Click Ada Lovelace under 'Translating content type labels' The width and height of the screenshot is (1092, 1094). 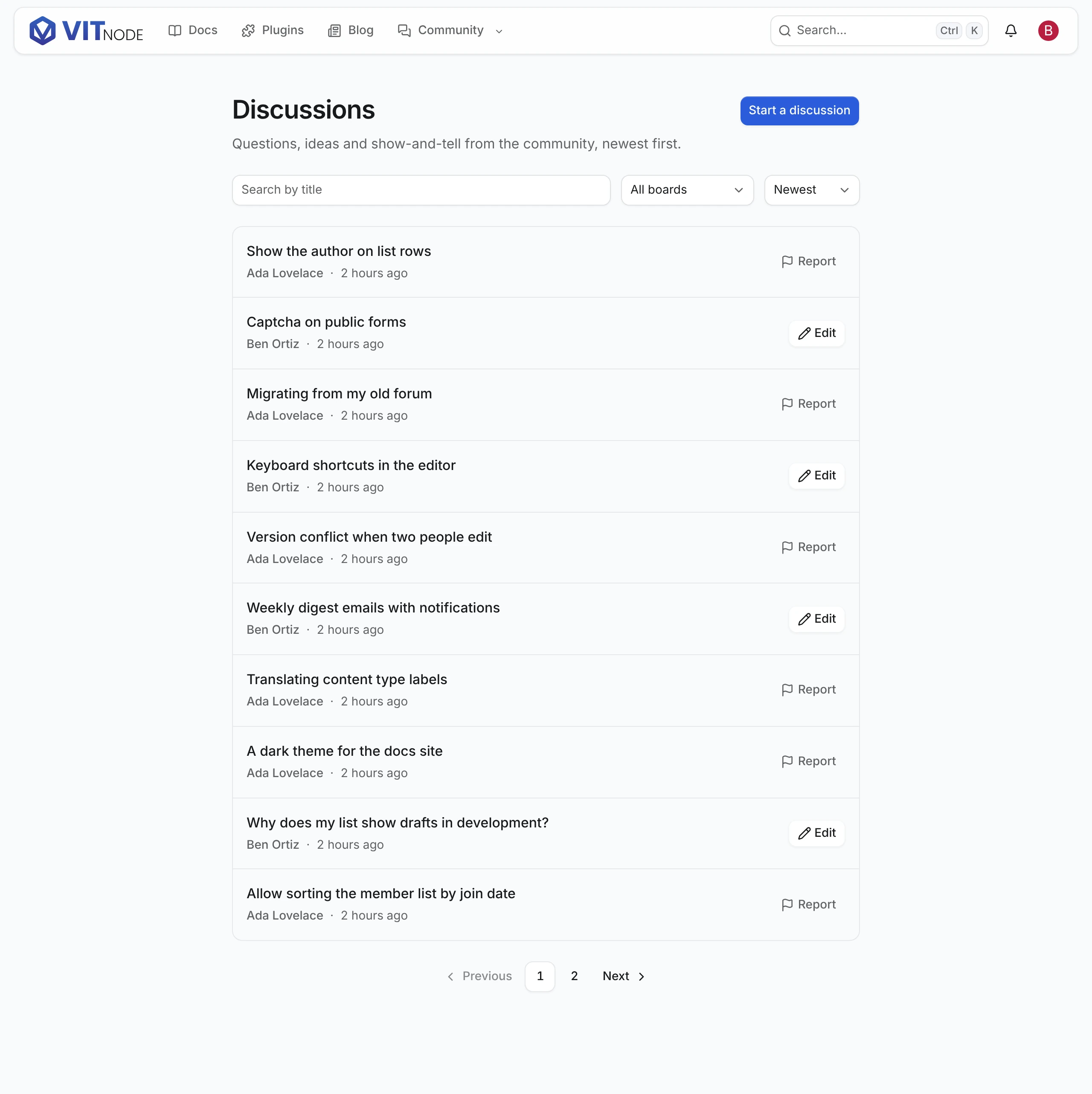click(285, 702)
